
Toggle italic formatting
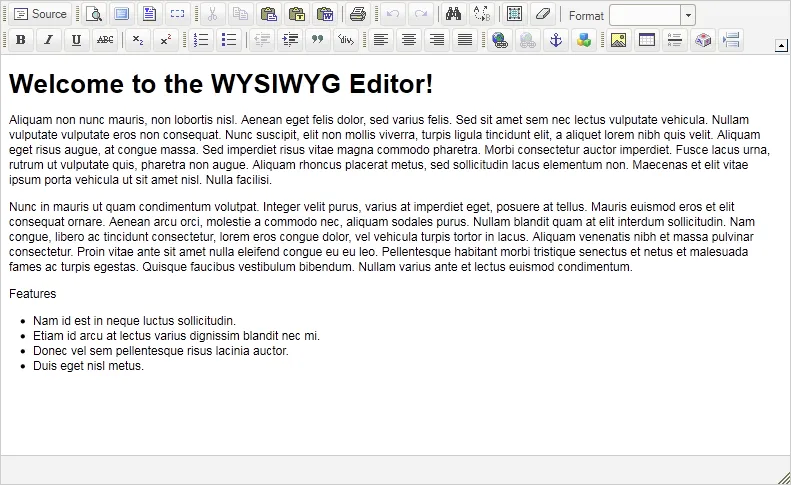(x=48, y=40)
